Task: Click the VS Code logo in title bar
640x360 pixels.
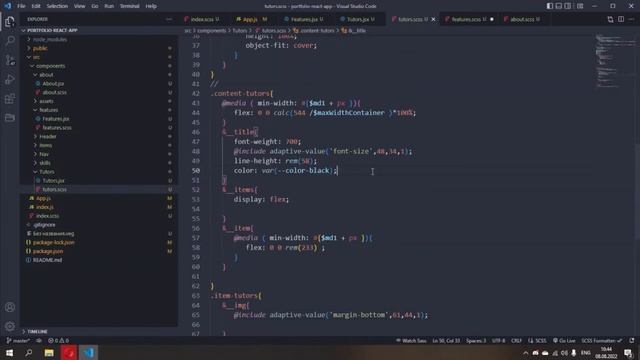Action: [x=7, y=6]
